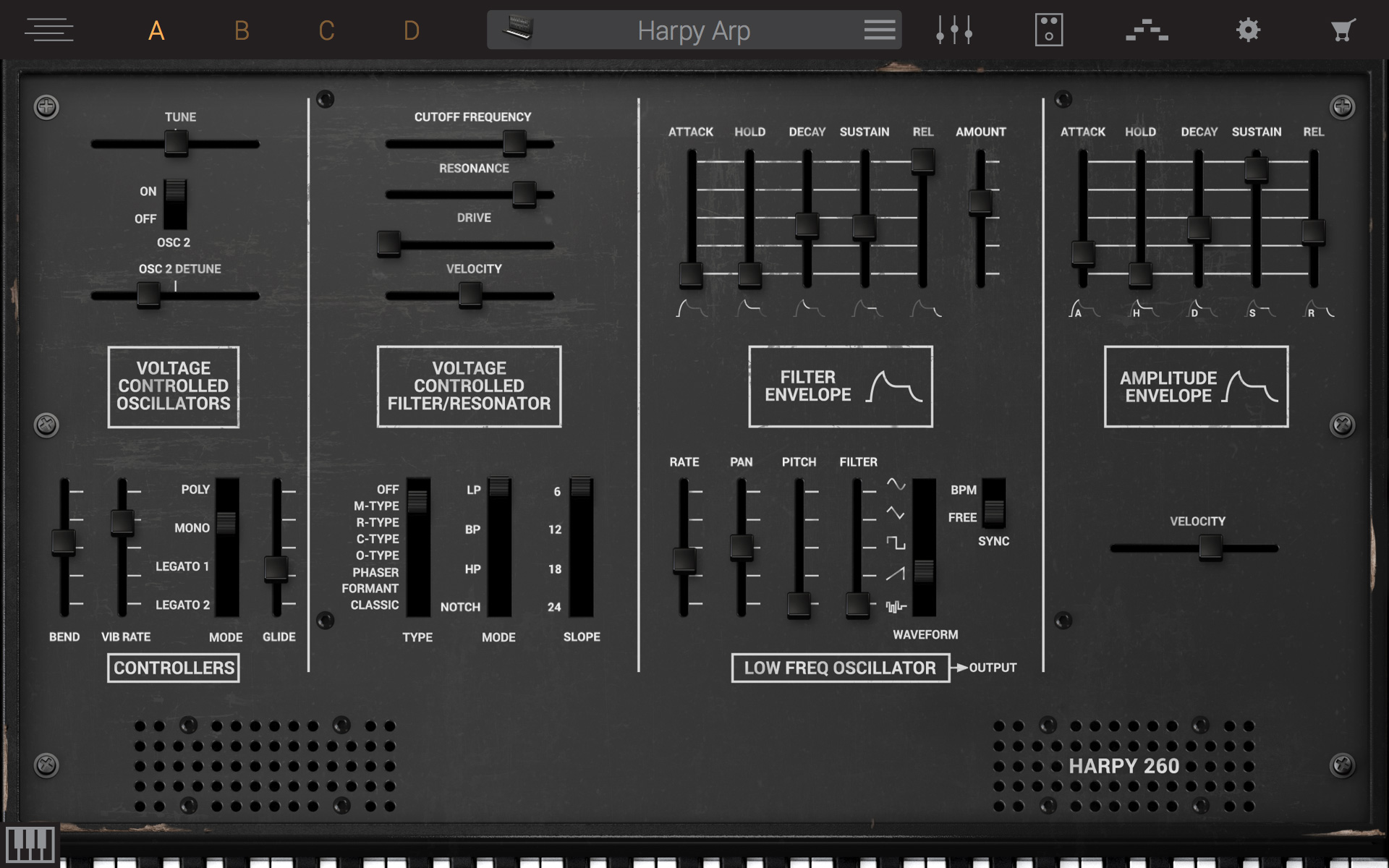This screenshot has width=1389, height=868.
Task: Click the effects pedal icon
Action: pyautogui.click(x=1048, y=30)
